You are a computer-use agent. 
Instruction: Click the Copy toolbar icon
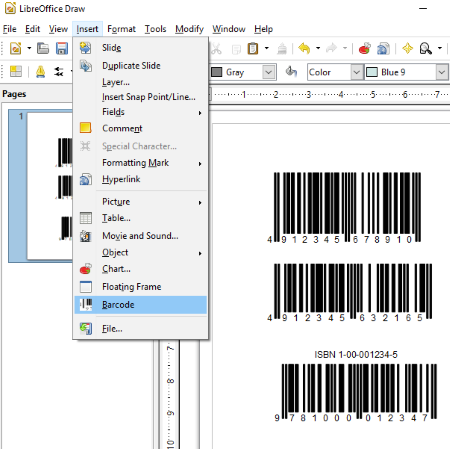(236, 49)
